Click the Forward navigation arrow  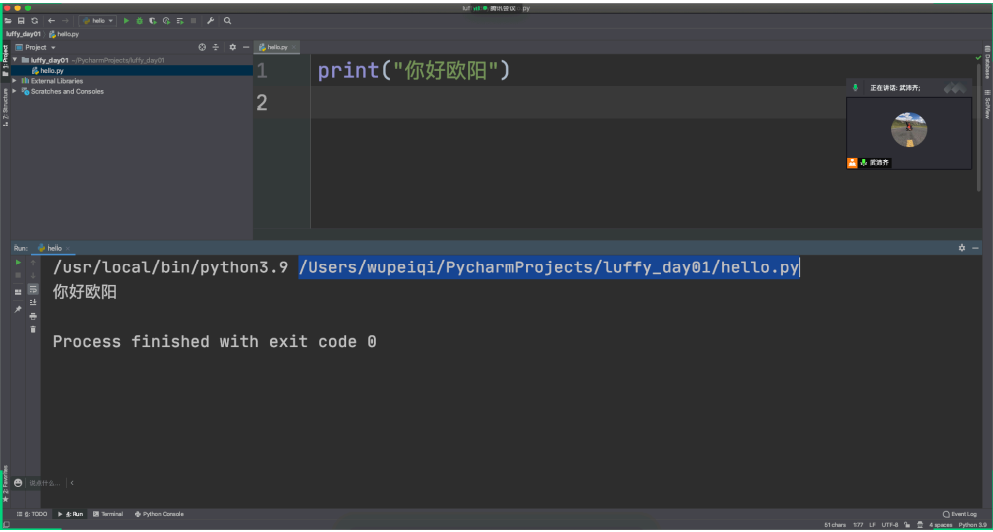click(x=65, y=21)
